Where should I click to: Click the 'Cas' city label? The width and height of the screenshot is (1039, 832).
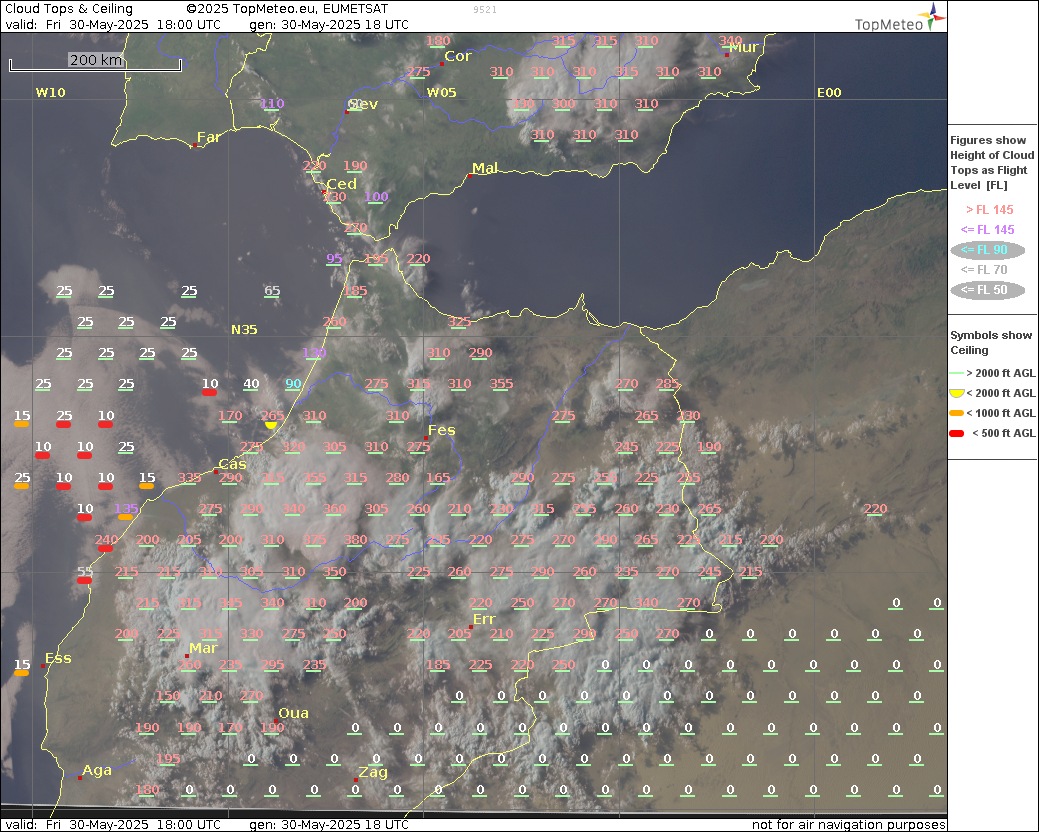[233, 464]
